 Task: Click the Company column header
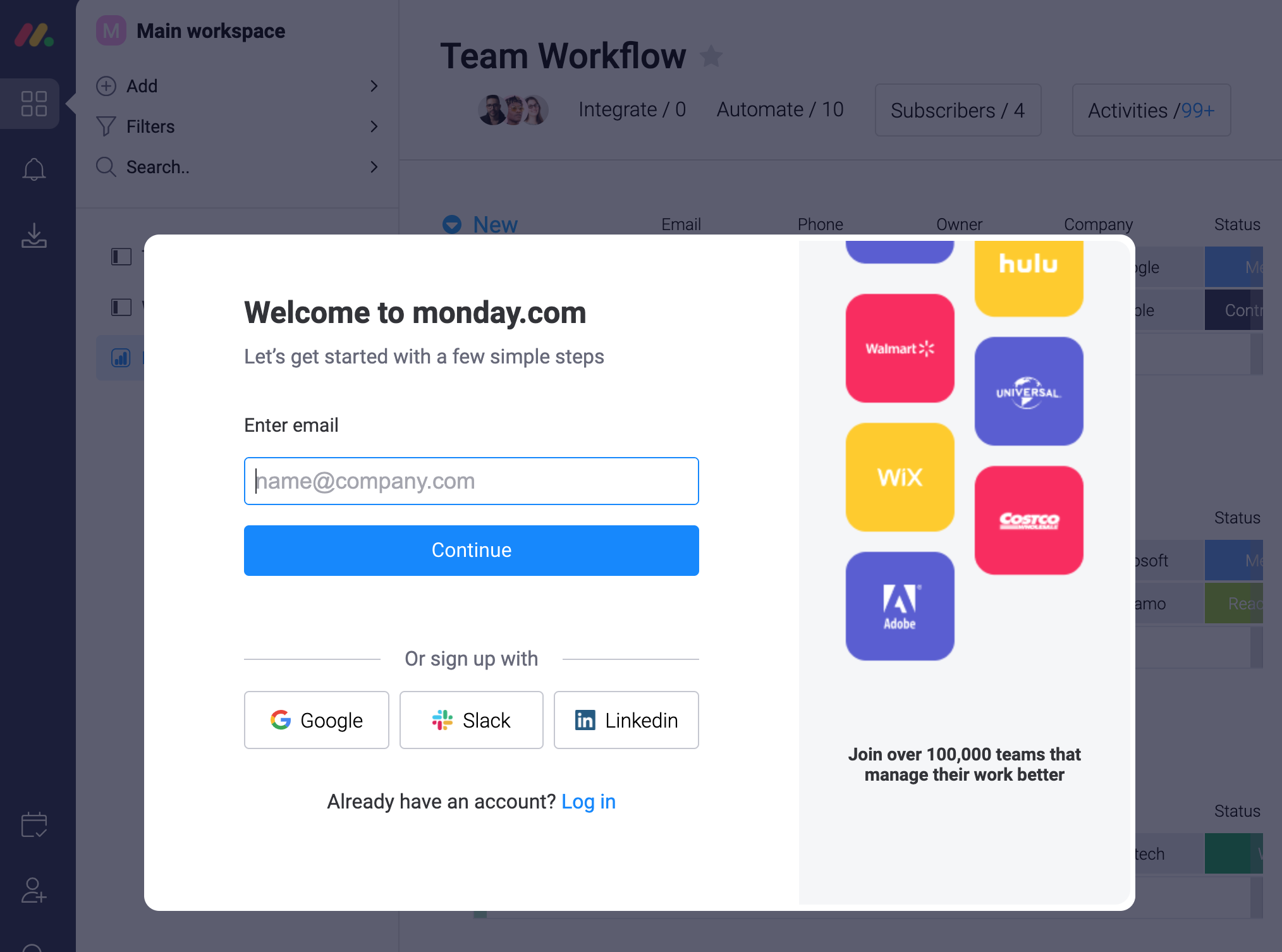(x=1098, y=224)
